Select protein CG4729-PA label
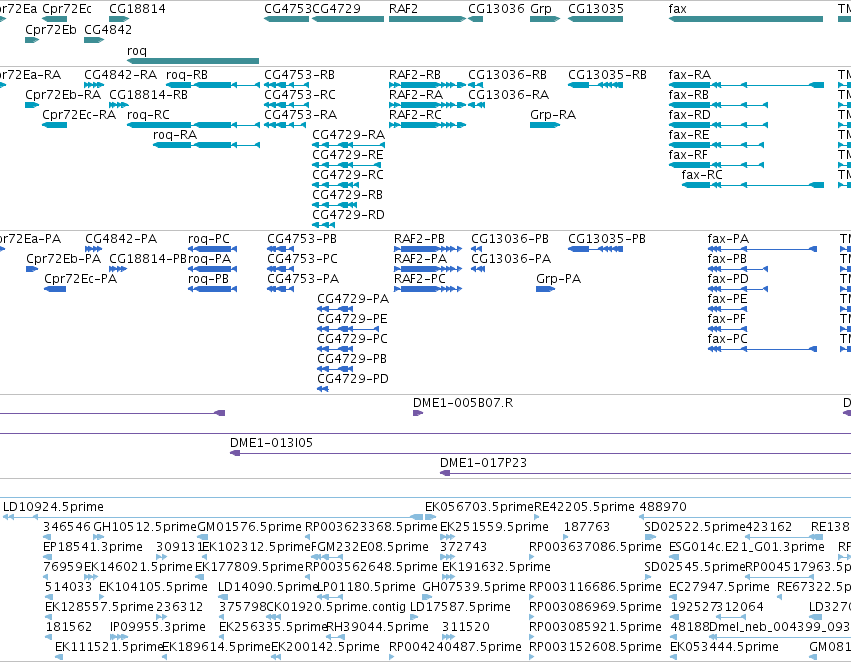The height and width of the screenshot is (662, 851). tap(353, 299)
